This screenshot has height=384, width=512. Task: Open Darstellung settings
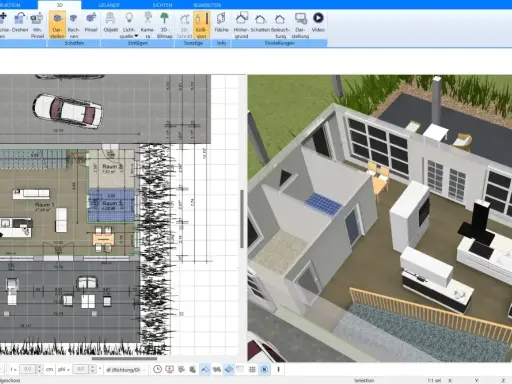(300, 25)
